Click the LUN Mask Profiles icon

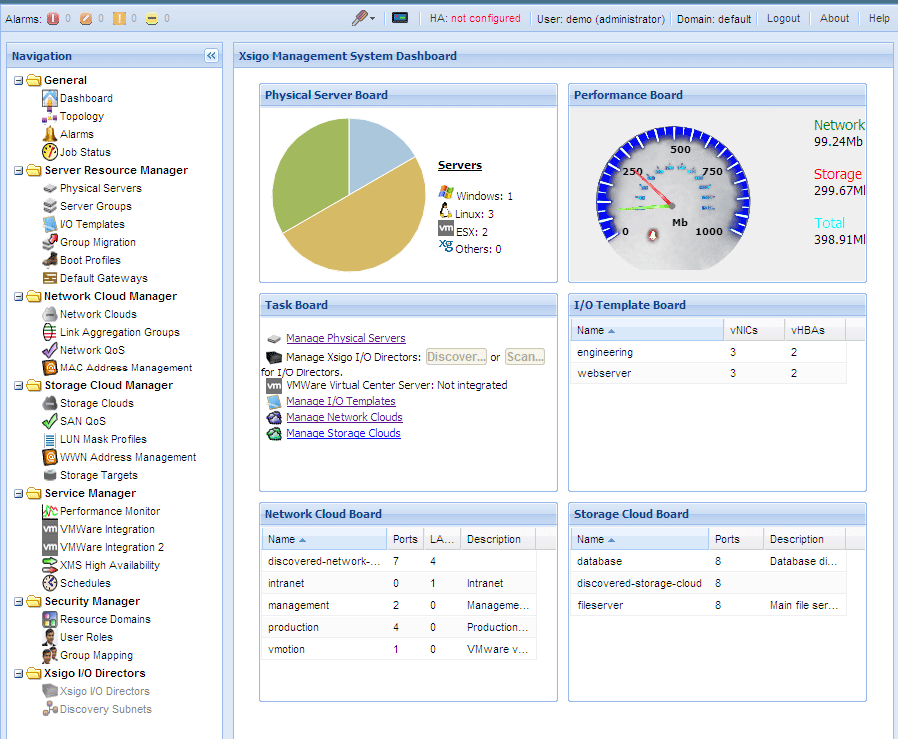point(50,439)
